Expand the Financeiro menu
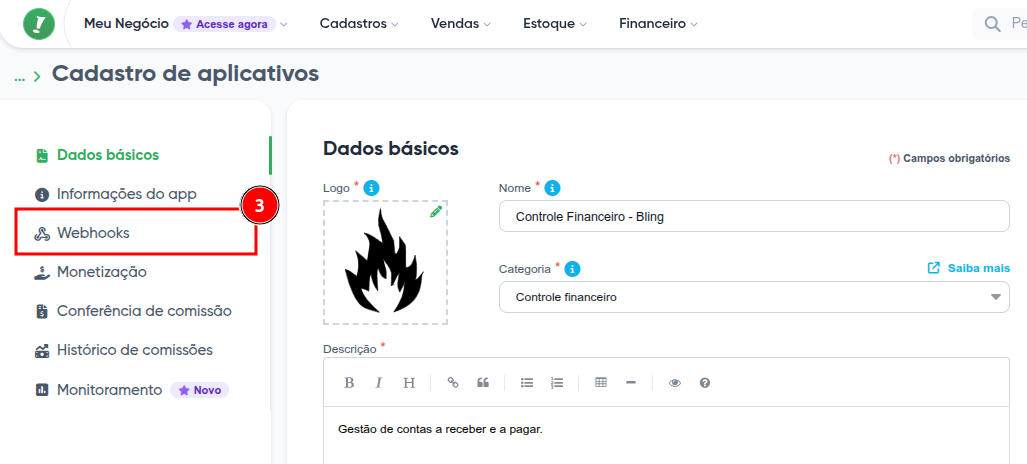The image size is (1027, 464). tap(657, 23)
